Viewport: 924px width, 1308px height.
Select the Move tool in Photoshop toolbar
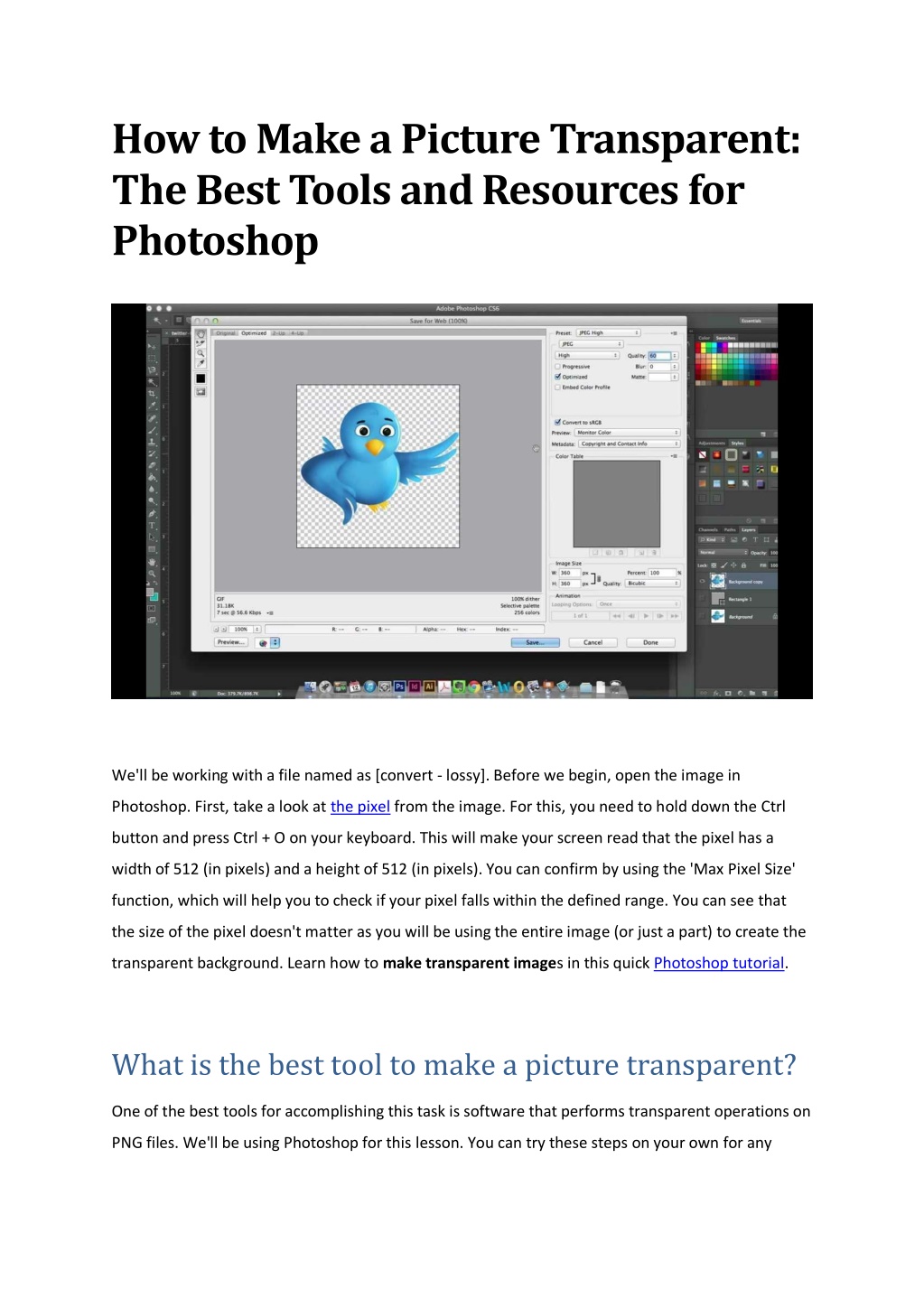point(152,346)
